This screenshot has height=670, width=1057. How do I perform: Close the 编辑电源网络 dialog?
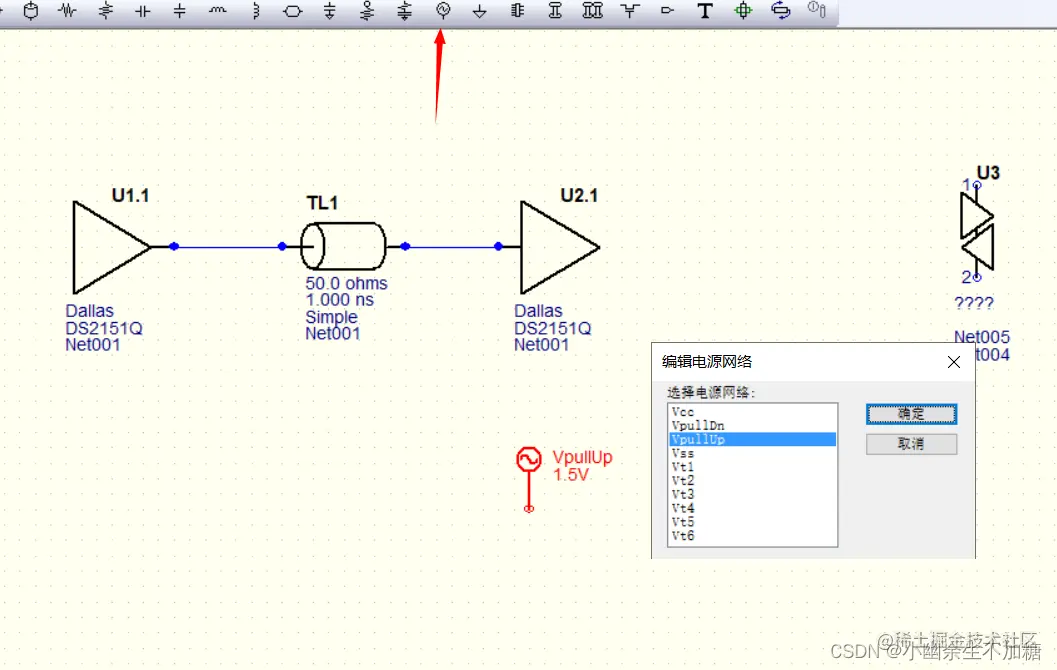pyautogui.click(x=954, y=363)
